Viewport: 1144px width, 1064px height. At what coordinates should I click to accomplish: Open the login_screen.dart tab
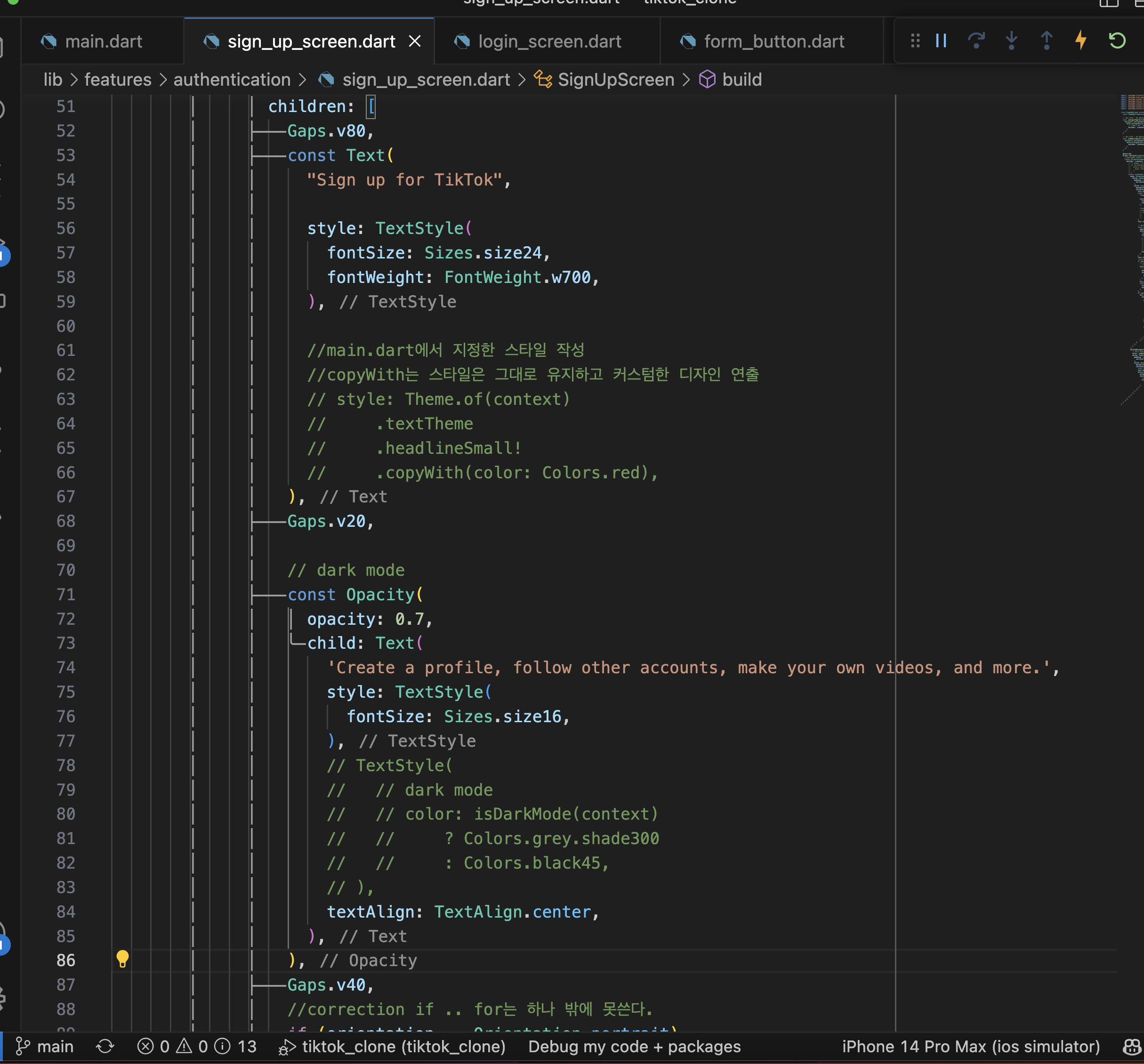[x=549, y=41]
